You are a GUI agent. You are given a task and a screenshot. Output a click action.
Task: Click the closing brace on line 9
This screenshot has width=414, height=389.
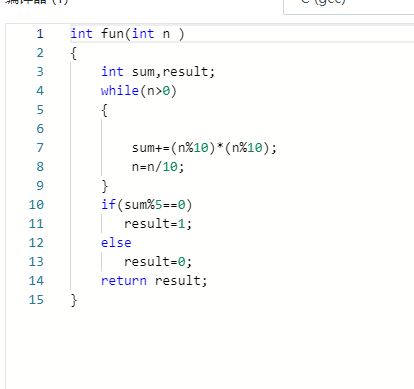tap(104, 186)
